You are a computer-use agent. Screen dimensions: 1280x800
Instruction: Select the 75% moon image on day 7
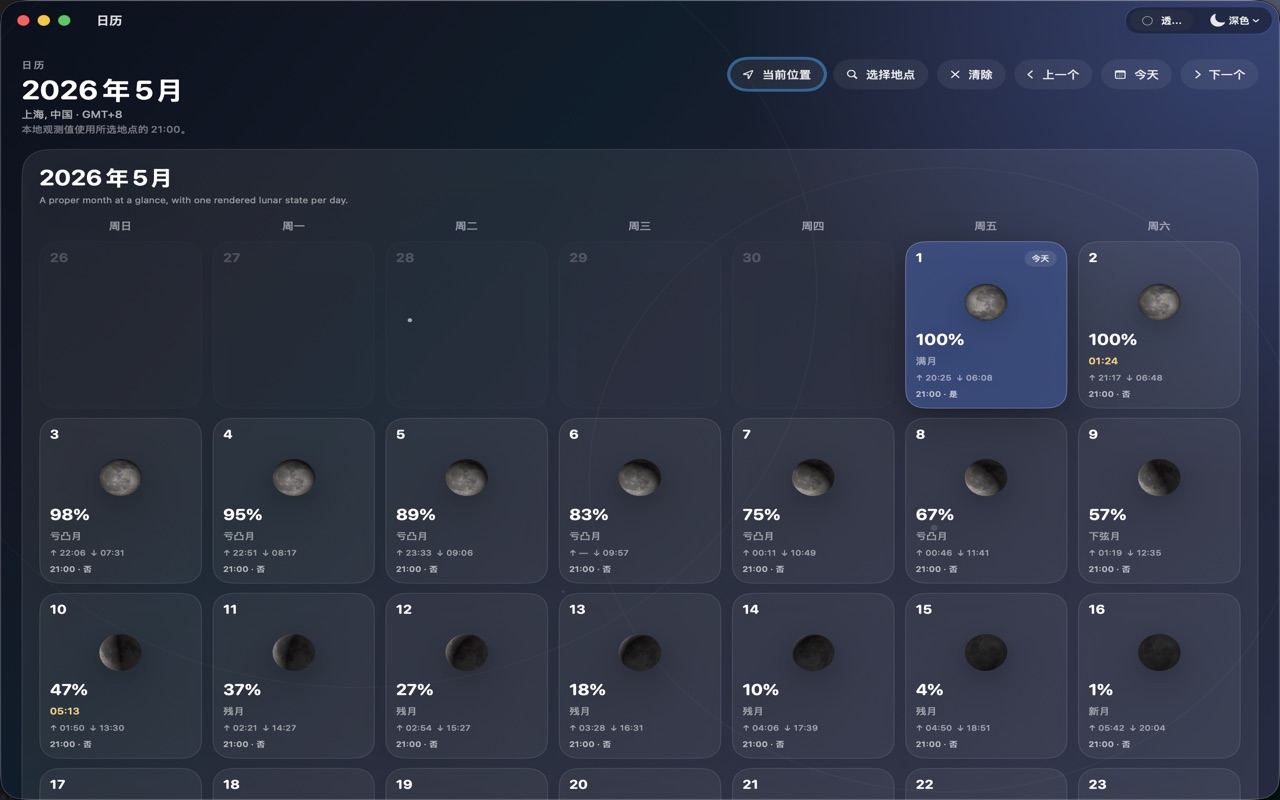pyautogui.click(x=813, y=477)
